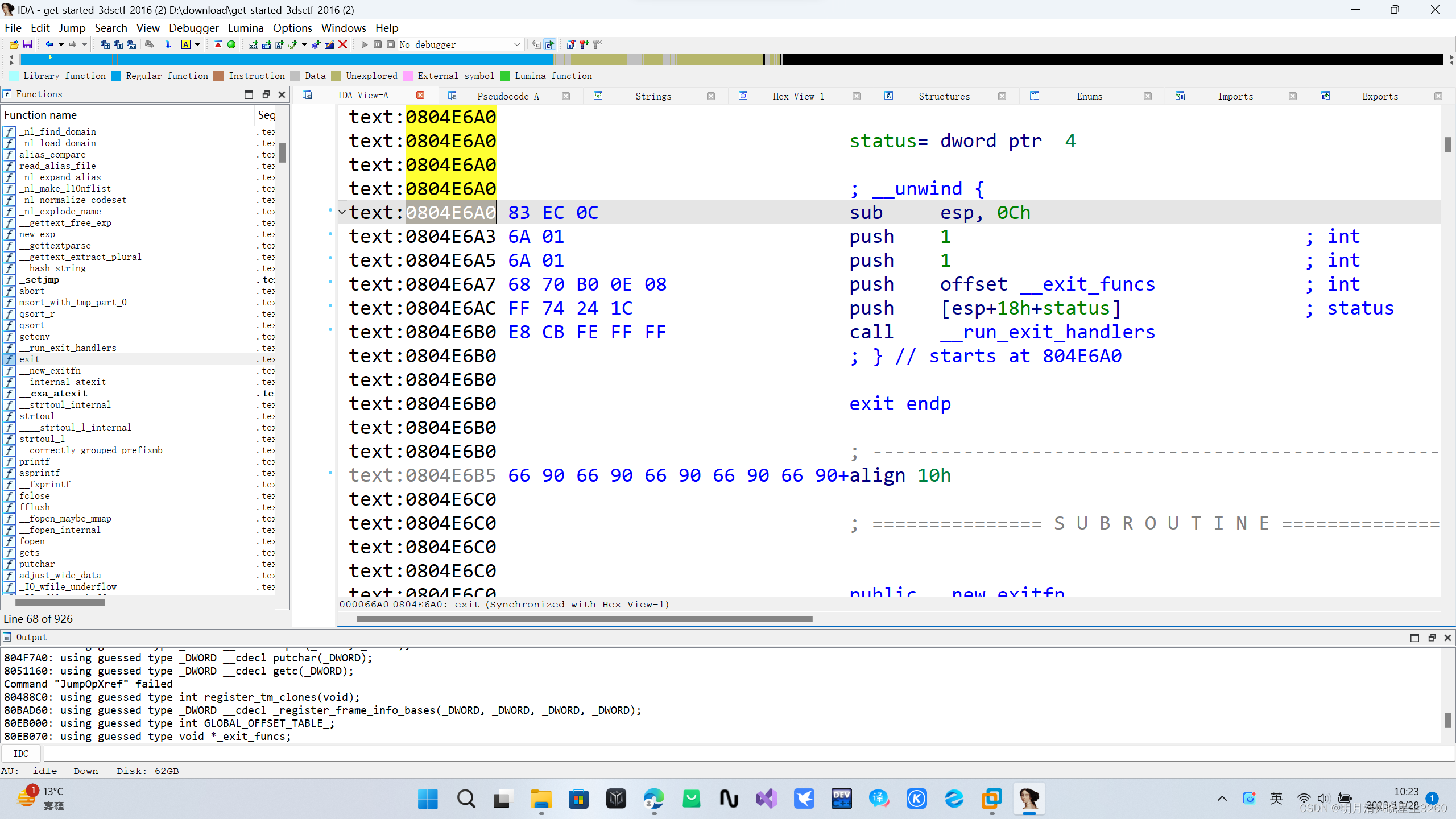Toggle breakpoint dot at sub esp line

[x=330, y=210]
